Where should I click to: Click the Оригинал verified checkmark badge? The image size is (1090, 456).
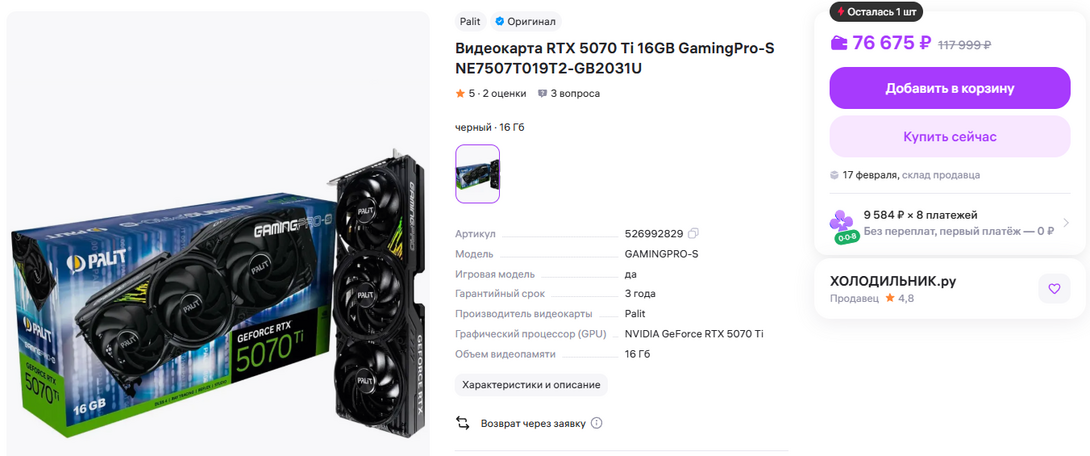point(499,22)
